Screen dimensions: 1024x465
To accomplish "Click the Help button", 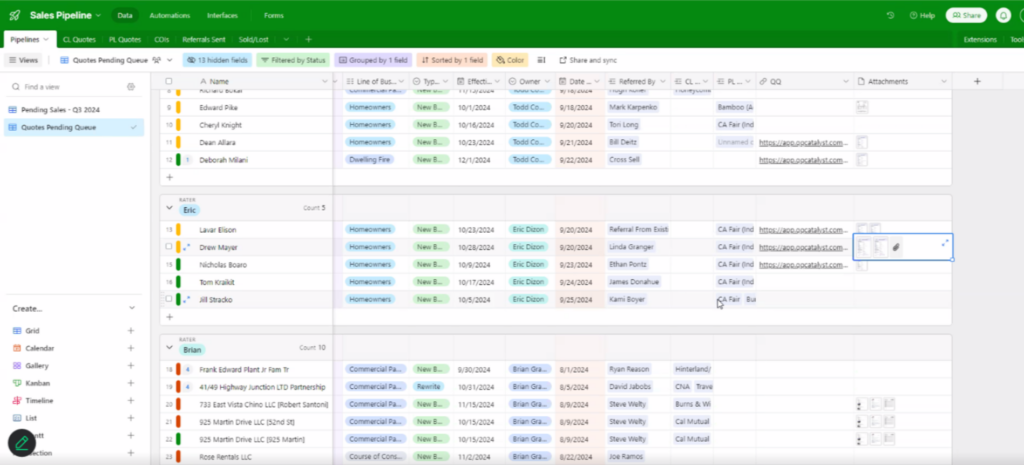I will tap(921, 16).
